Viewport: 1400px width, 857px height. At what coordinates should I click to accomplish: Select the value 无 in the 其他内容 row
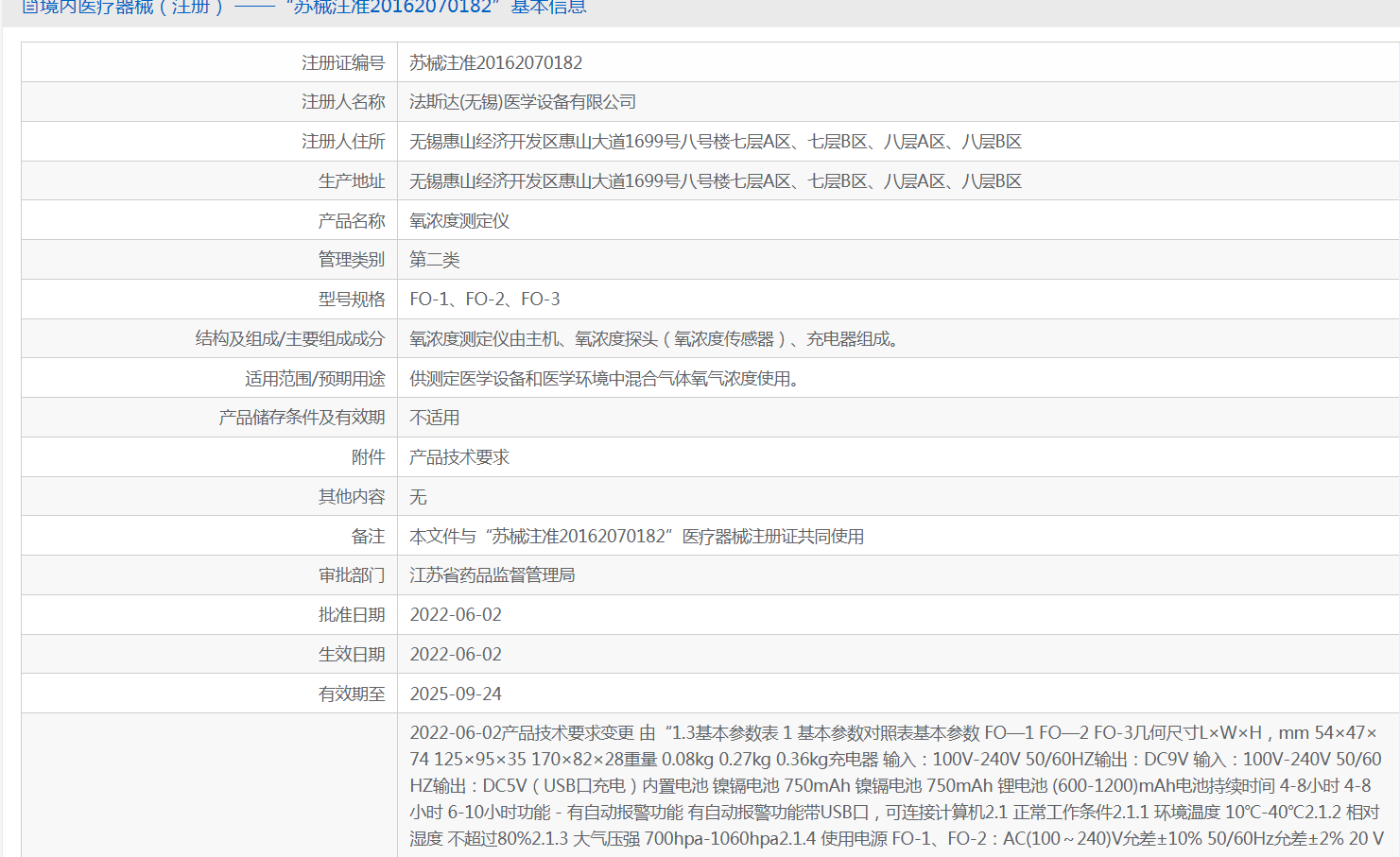[418, 497]
